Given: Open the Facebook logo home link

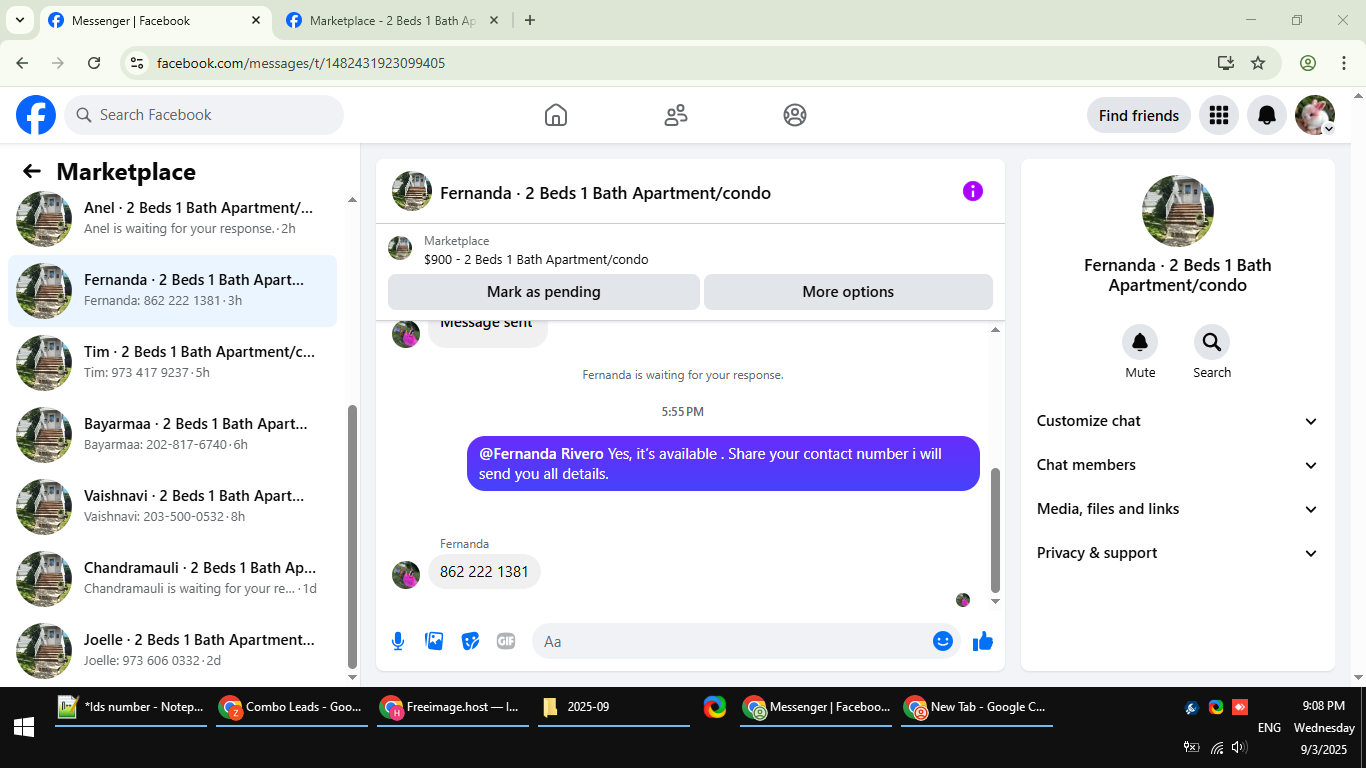Looking at the screenshot, I should point(36,115).
